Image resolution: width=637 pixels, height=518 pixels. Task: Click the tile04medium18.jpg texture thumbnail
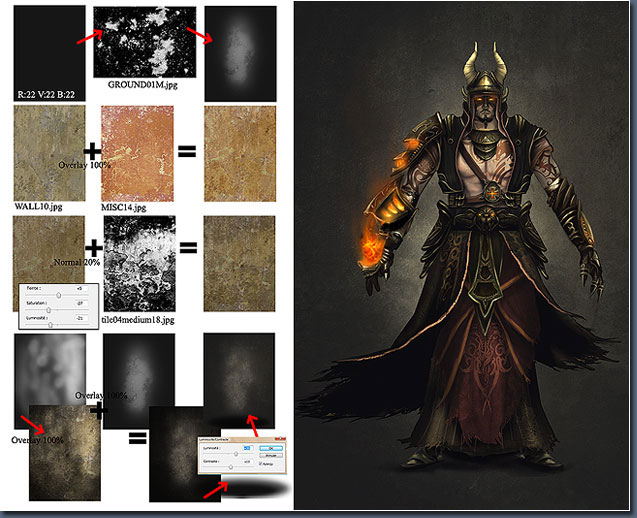[140, 264]
